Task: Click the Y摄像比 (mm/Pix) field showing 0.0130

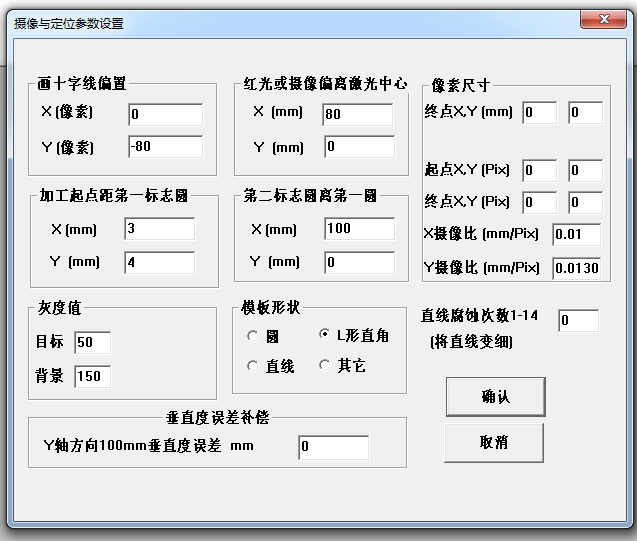Action: point(576,268)
